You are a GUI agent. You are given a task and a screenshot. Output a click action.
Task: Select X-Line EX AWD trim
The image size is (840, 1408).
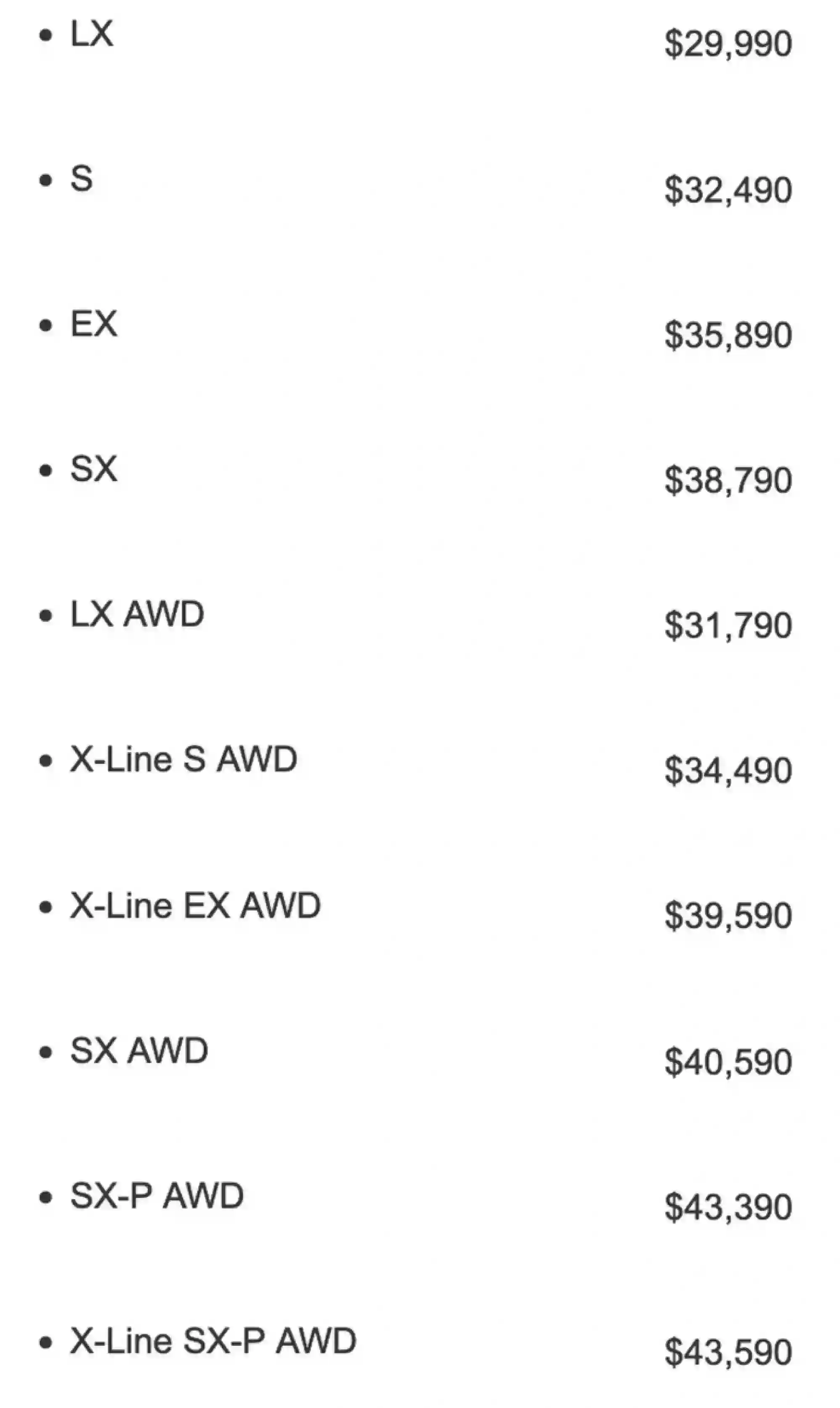(195, 905)
